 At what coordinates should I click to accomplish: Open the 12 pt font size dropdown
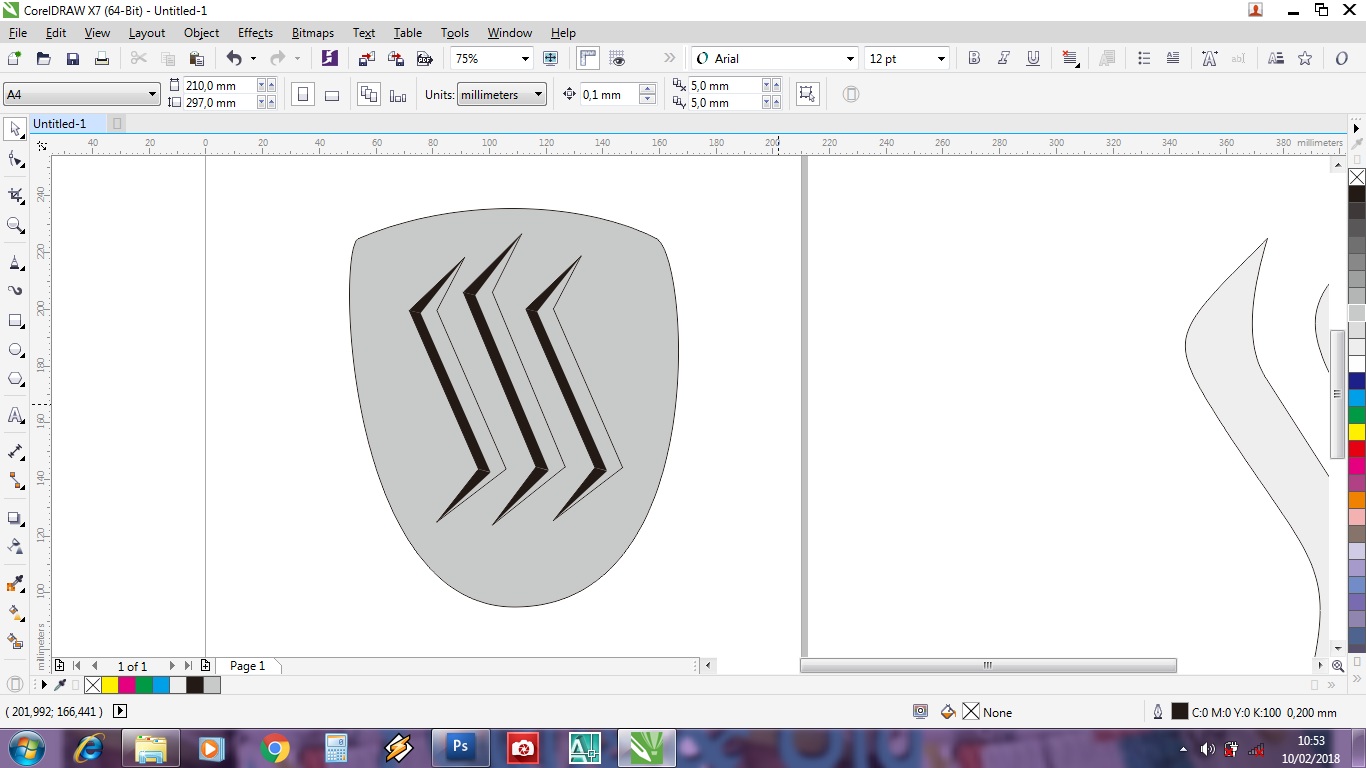click(941, 59)
